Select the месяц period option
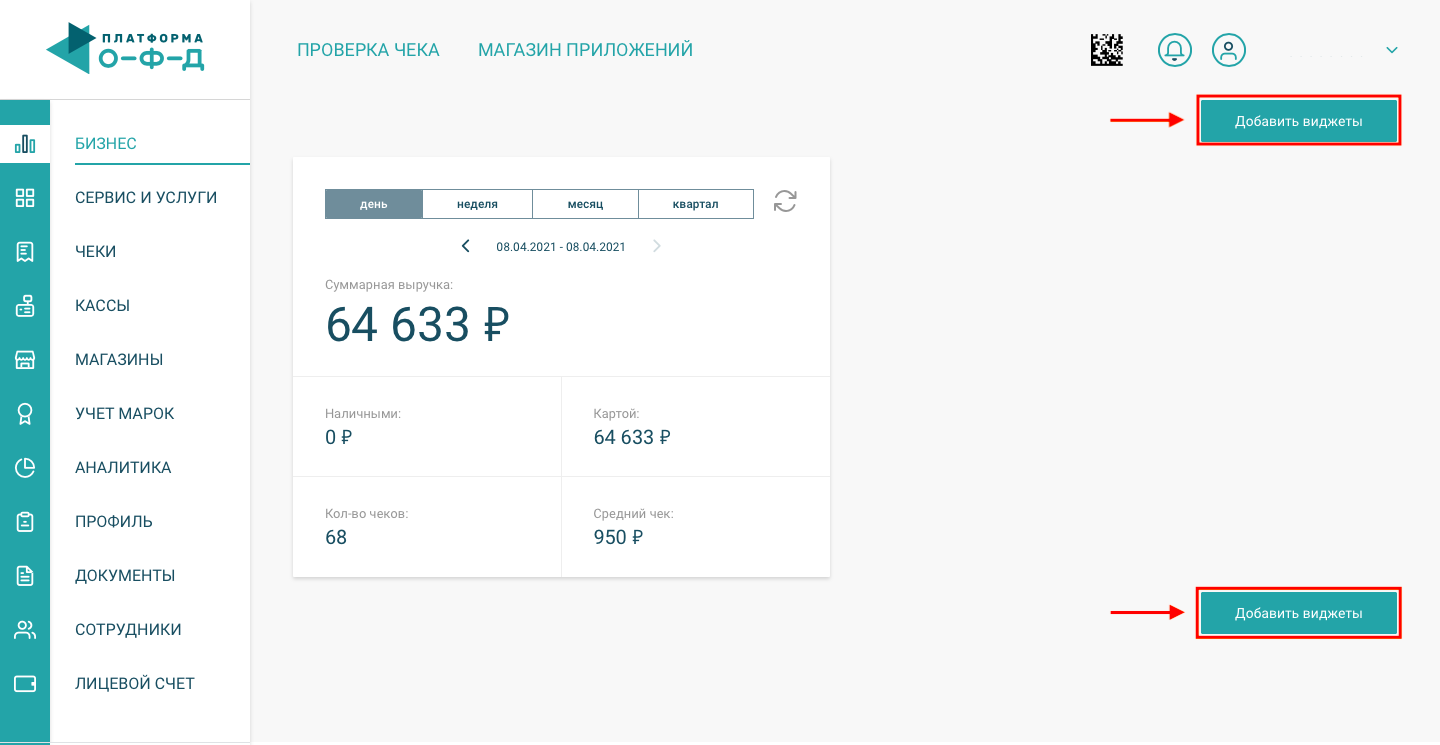The height and width of the screenshot is (745, 1440). 585,204
